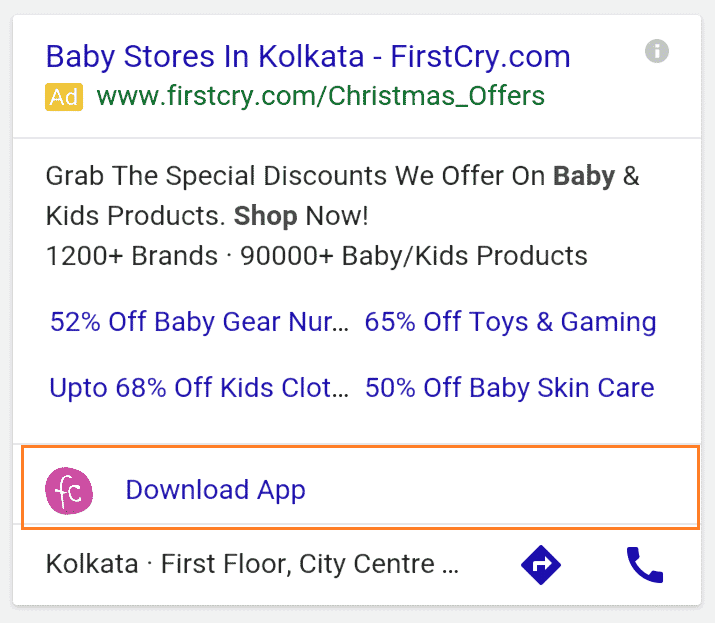Open Upto 68% Off Kids Clothing sitelink
This screenshot has height=623, width=715.
(x=200, y=387)
